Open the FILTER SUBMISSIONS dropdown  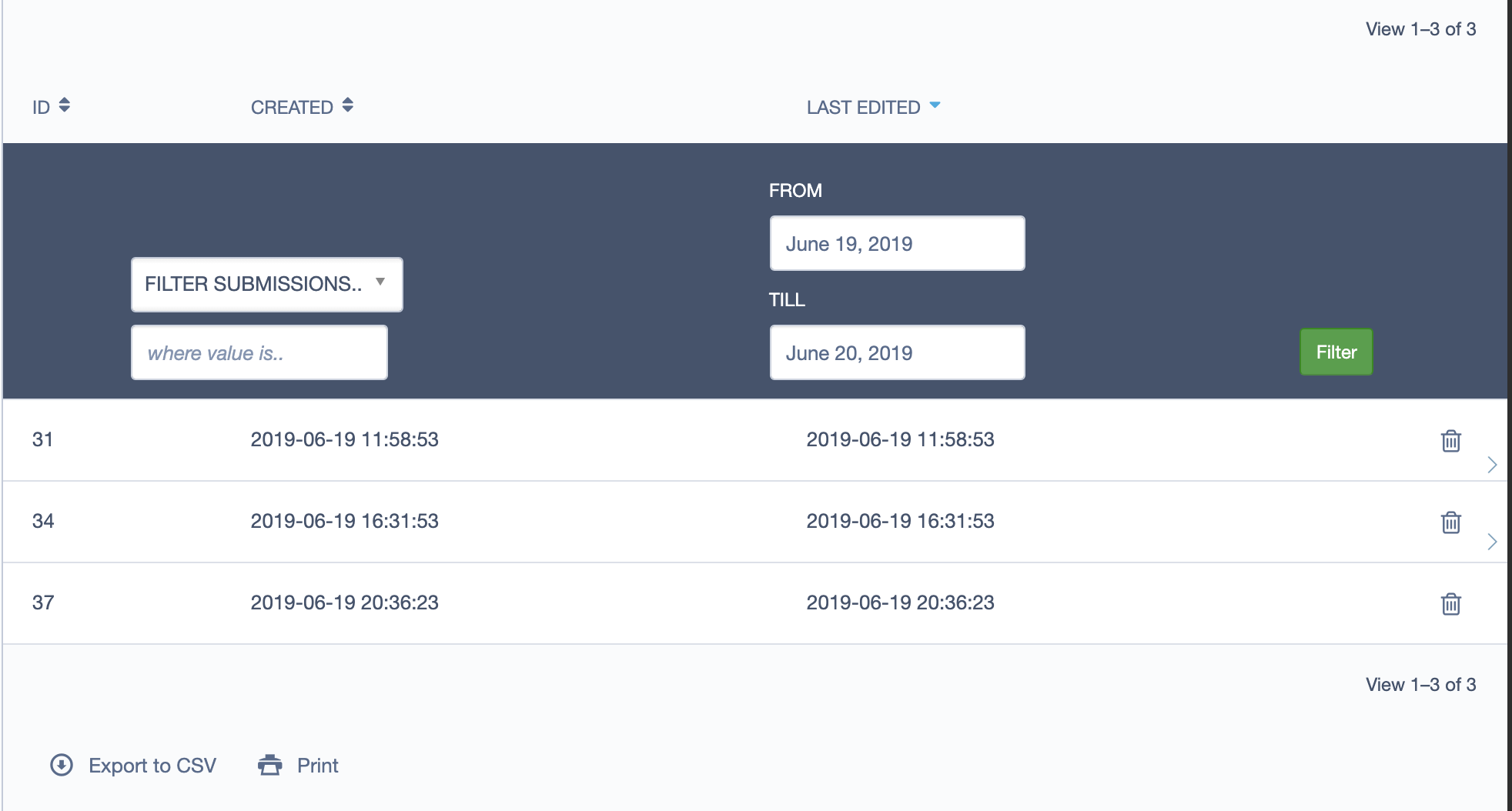click(x=266, y=284)
